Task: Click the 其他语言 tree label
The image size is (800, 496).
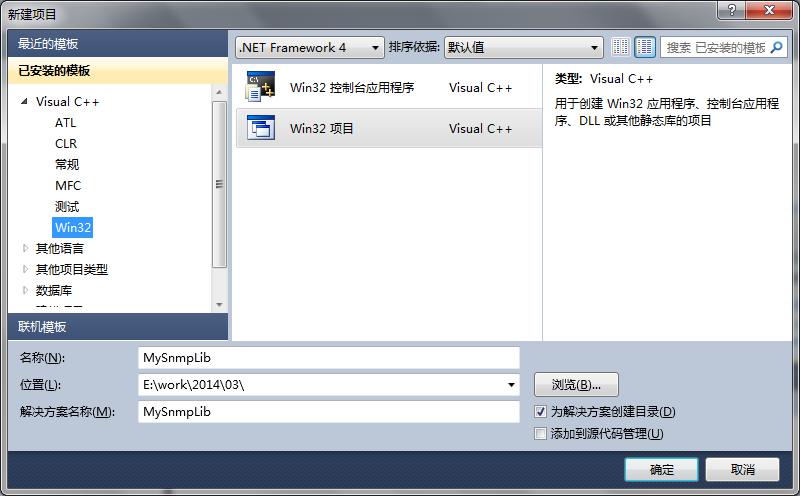Action: click(x=60, y=249)
